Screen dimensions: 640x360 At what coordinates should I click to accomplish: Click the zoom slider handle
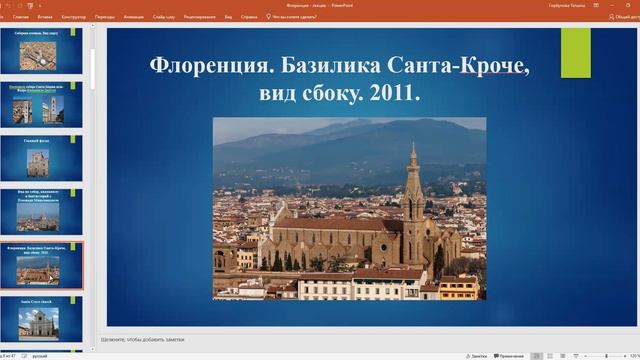pos(607,356)
